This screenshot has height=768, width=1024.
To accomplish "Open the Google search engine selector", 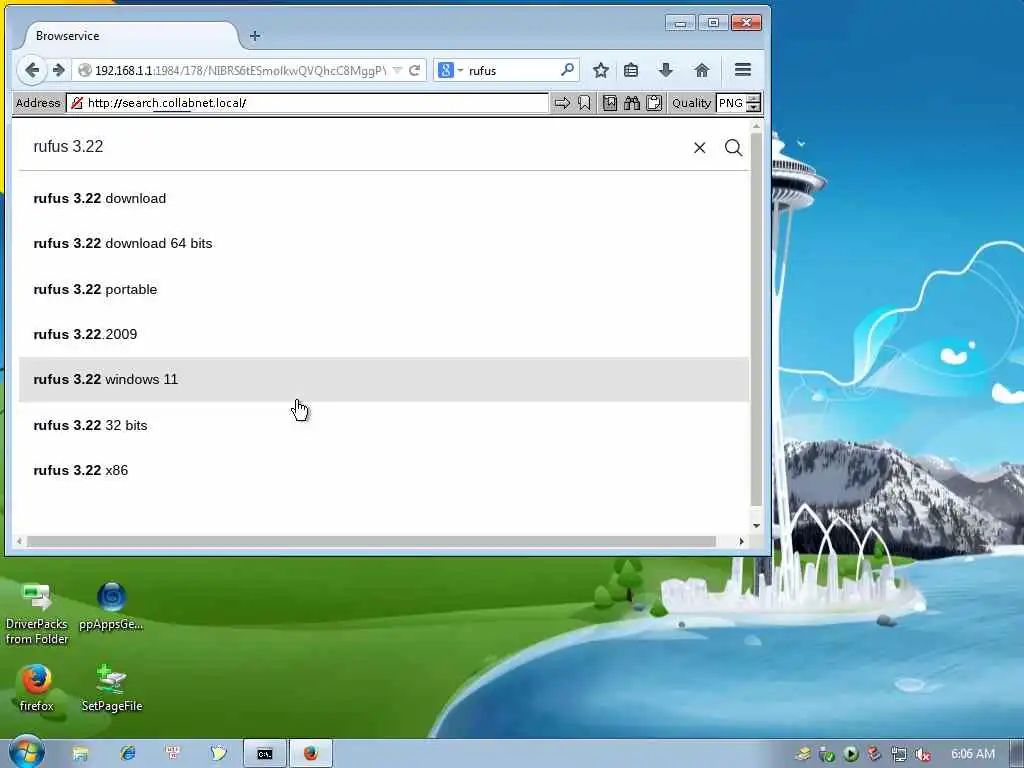I will coord(450,70).
